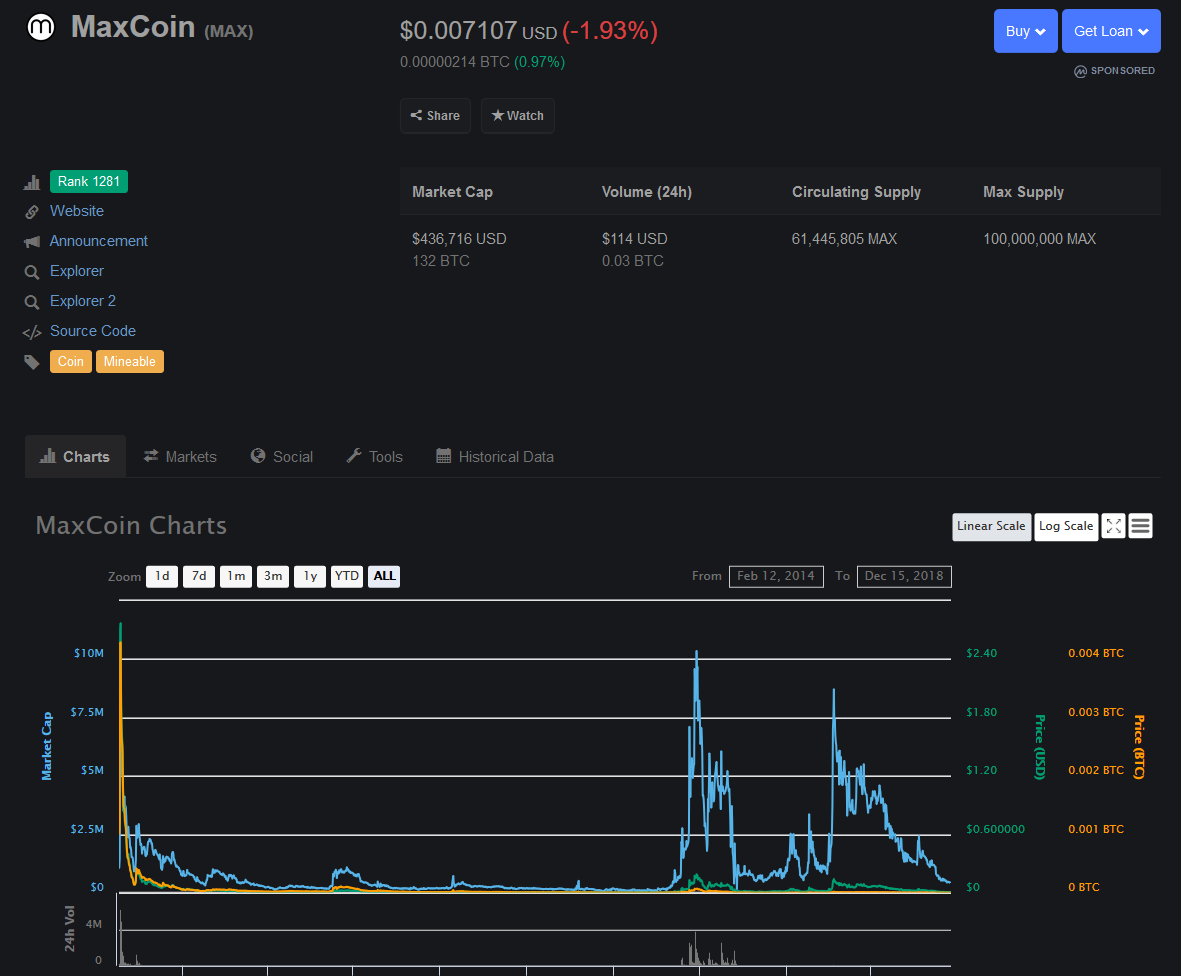Image resolution: width=1181 pixels, height=976 pixels.
Task: Click the SPONSORED label
Action: (x=1123, y=71)
